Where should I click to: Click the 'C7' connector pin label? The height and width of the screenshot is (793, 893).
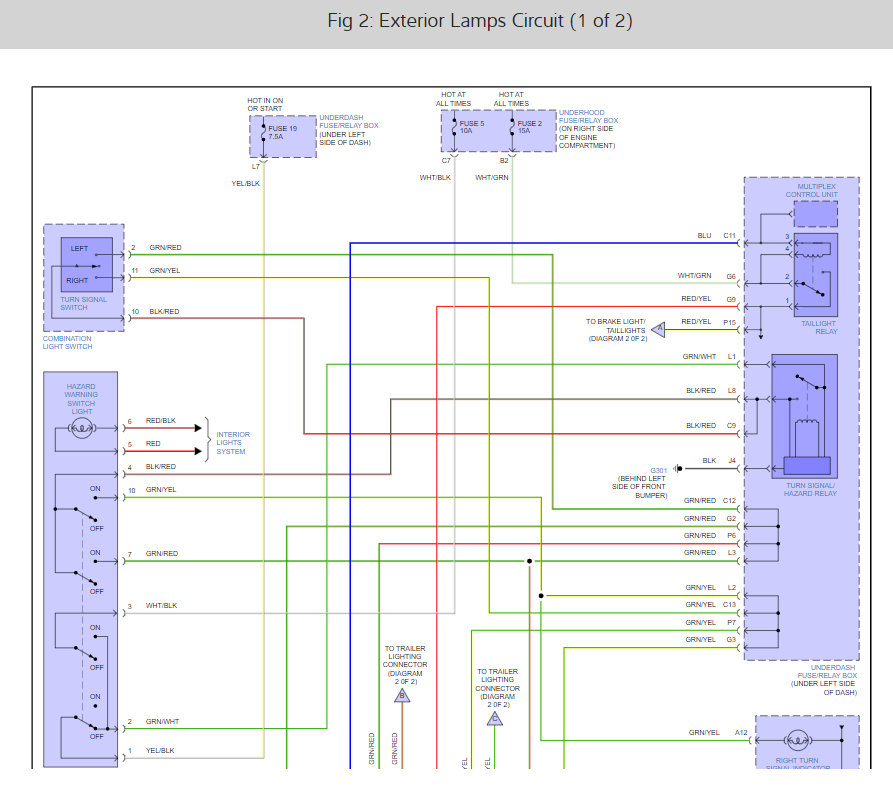(x=446, y=161)
